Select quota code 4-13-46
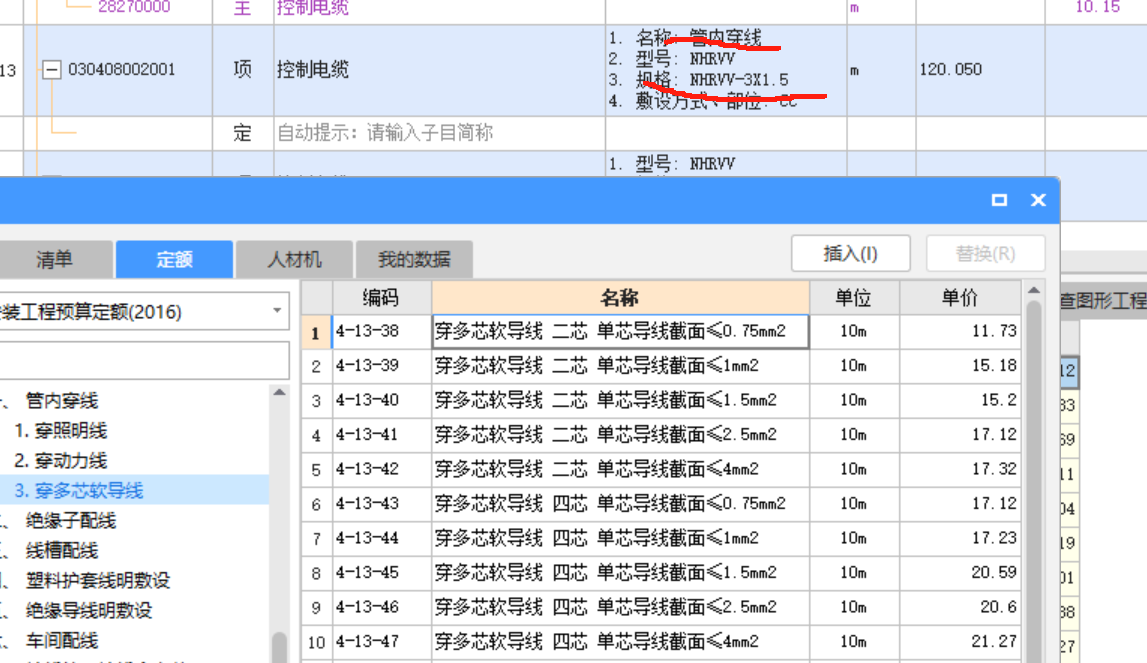Screen dimensions: 1147x663 point(381,607)
